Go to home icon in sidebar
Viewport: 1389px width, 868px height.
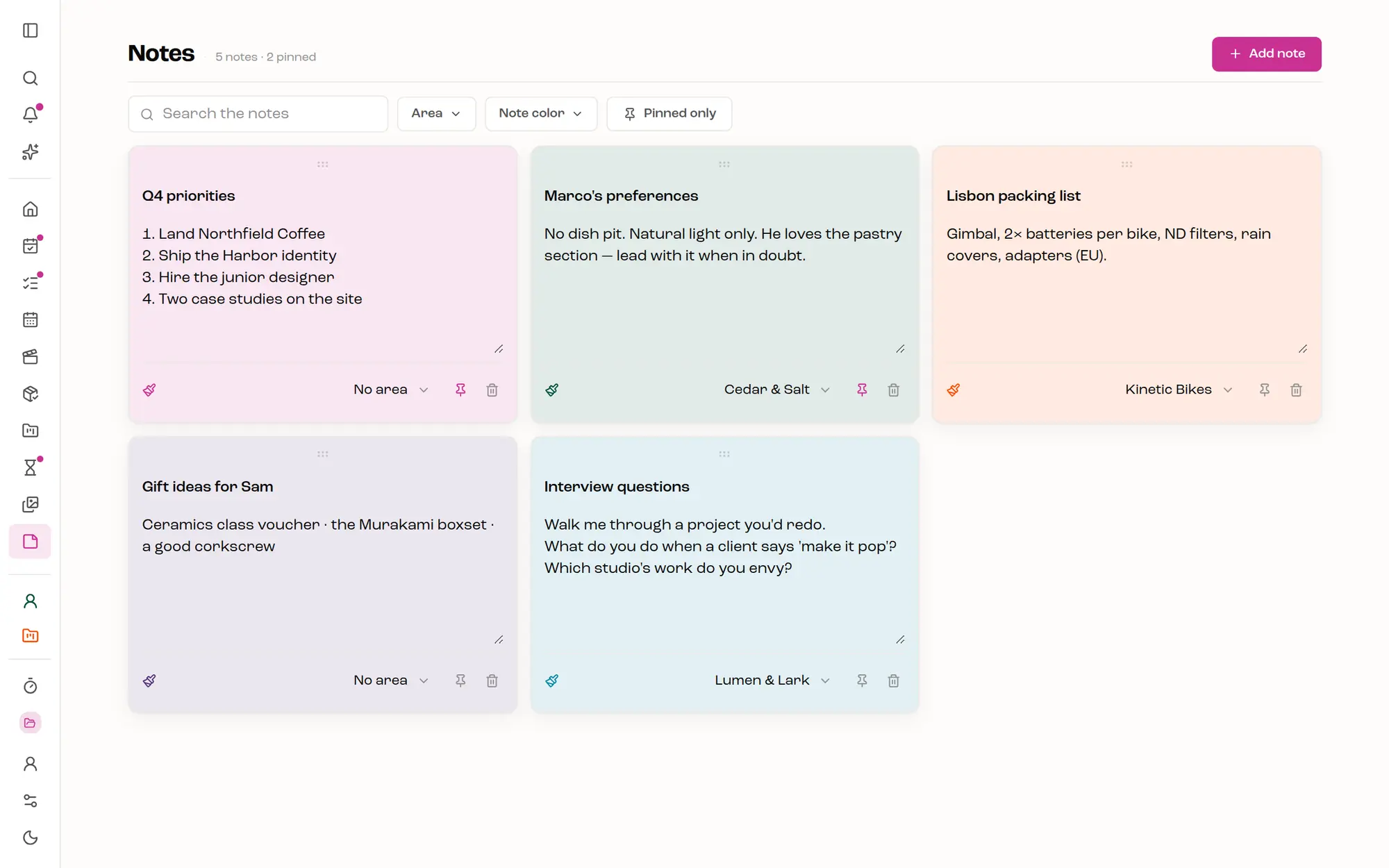pos(30,209)
